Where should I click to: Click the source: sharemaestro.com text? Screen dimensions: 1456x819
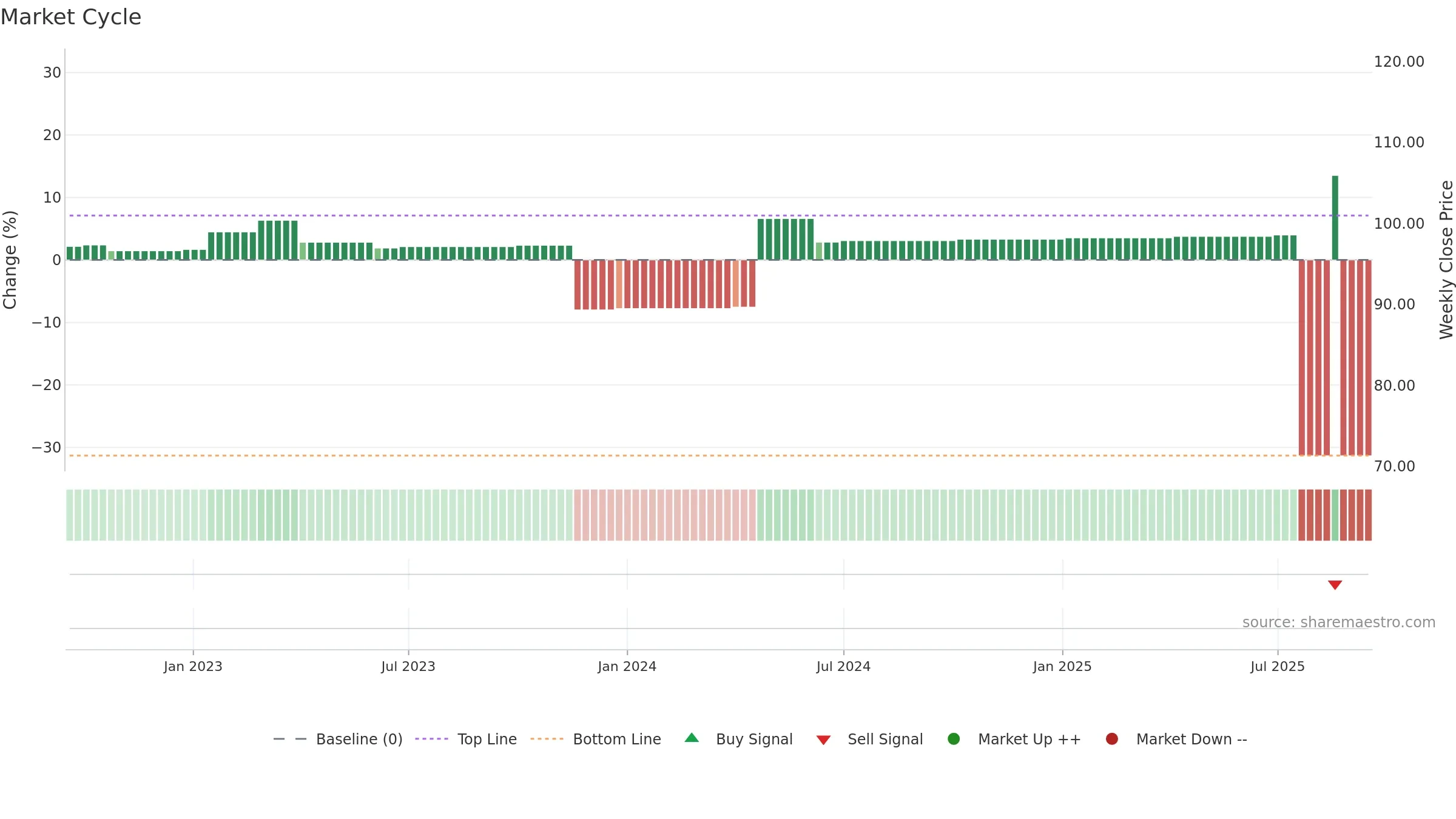click(1339, 622)
